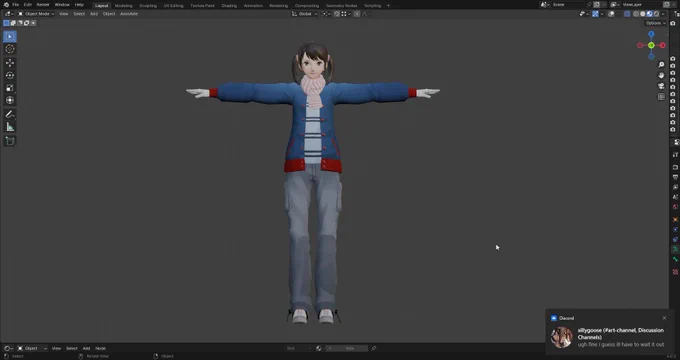
Task: Switch to the Sculpting workspace tab
Action: coord(148,6)
